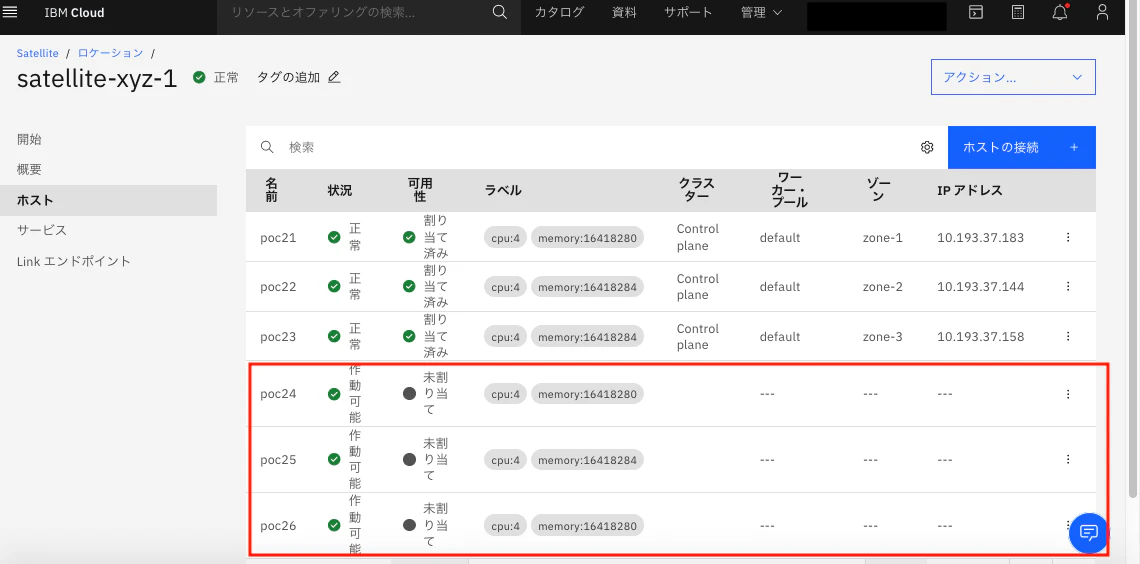Viewport: 1140px width, 564px height.
Task: Click the search magnifier icon in header
Action: (499, 12)
